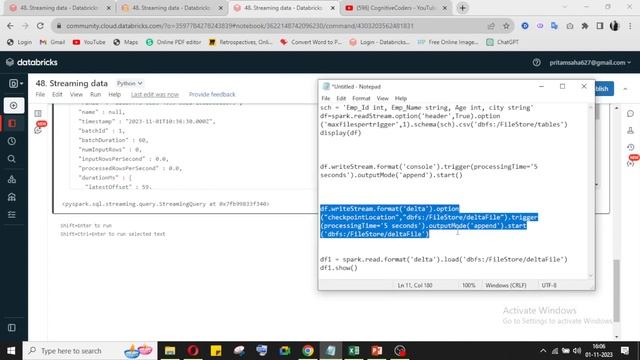Click the Last edit was now link
This screenshot has width=640, height=360.
click(x=155, y=94)
